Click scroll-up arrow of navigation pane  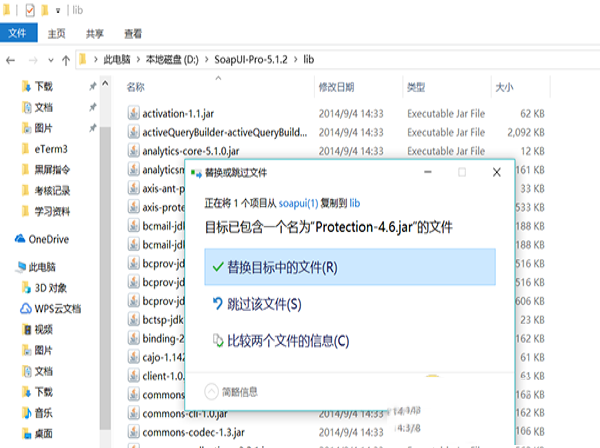tap(105, 83)
